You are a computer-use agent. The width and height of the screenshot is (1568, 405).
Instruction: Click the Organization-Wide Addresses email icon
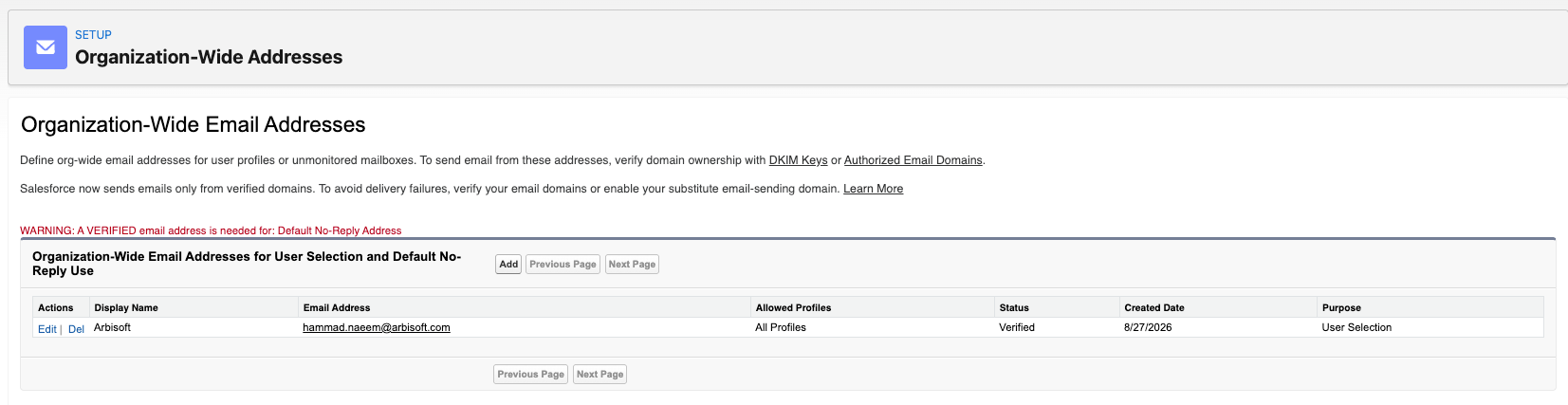[x=46, y=47]
